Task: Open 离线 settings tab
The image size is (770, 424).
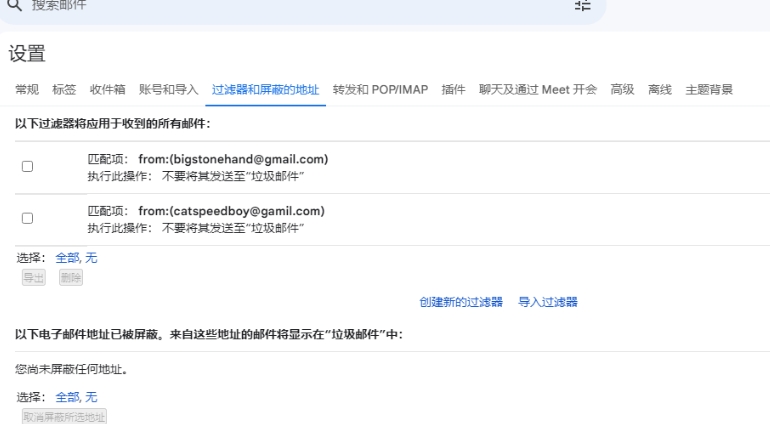Action: pos(660,89)
